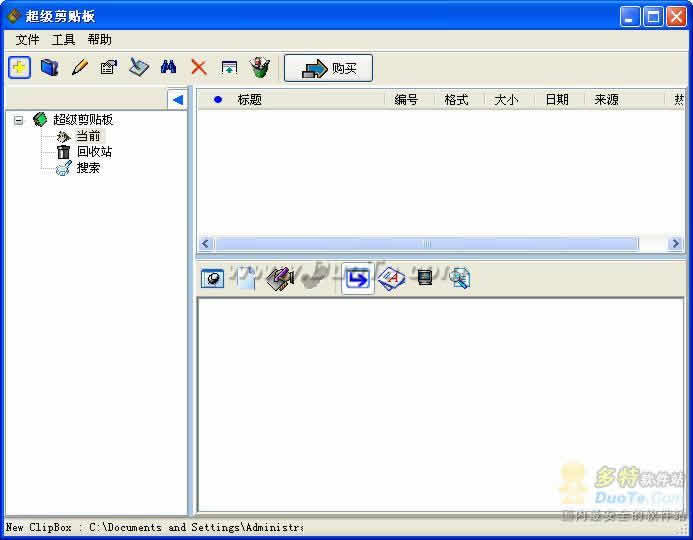Screen dimensions: 693x540
Task: Collapse the left panel with blue arrow
Action: pyautogui.click(x=177, y=99)
